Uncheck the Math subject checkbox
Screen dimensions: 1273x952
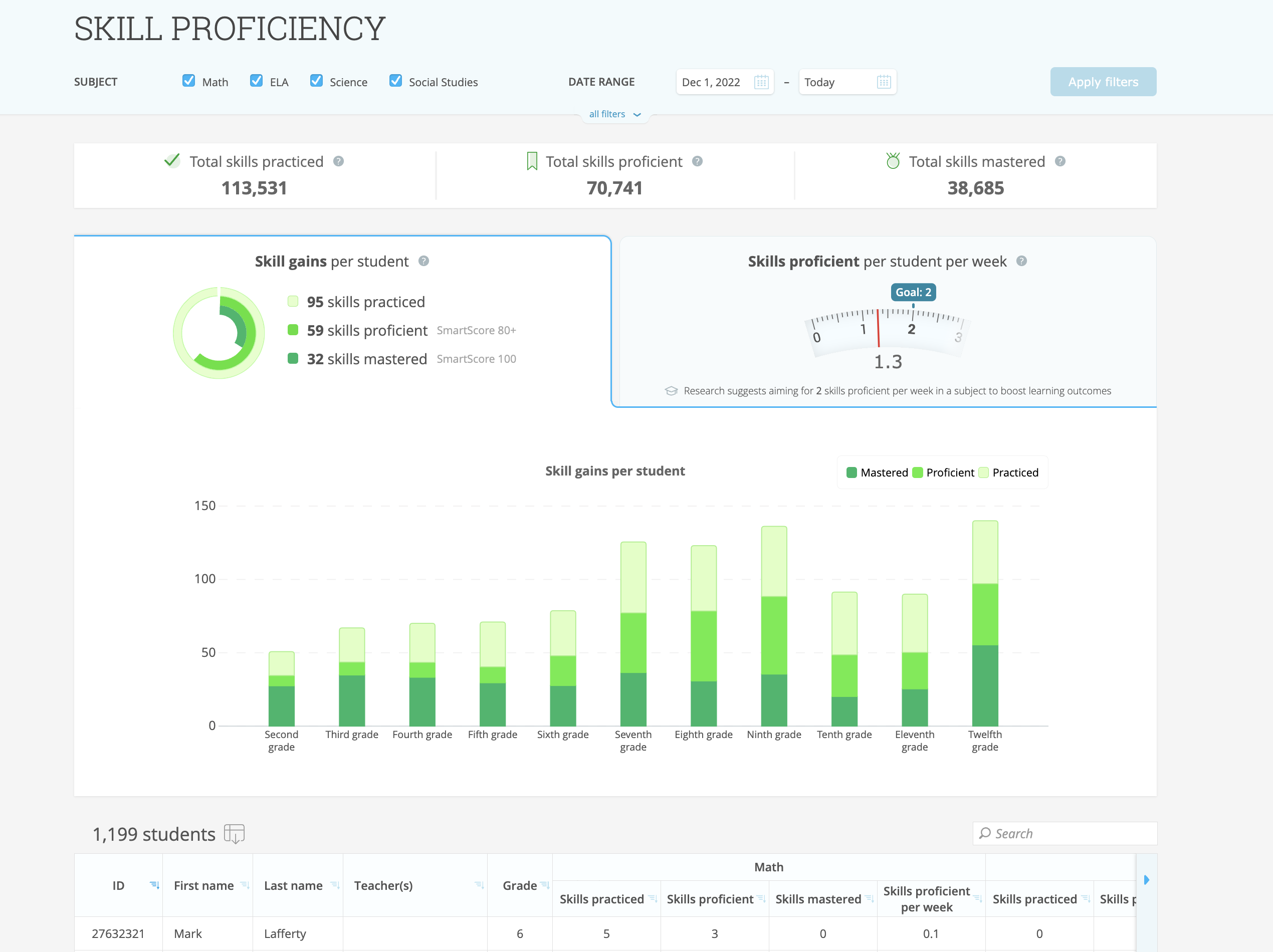pos(189,81)
